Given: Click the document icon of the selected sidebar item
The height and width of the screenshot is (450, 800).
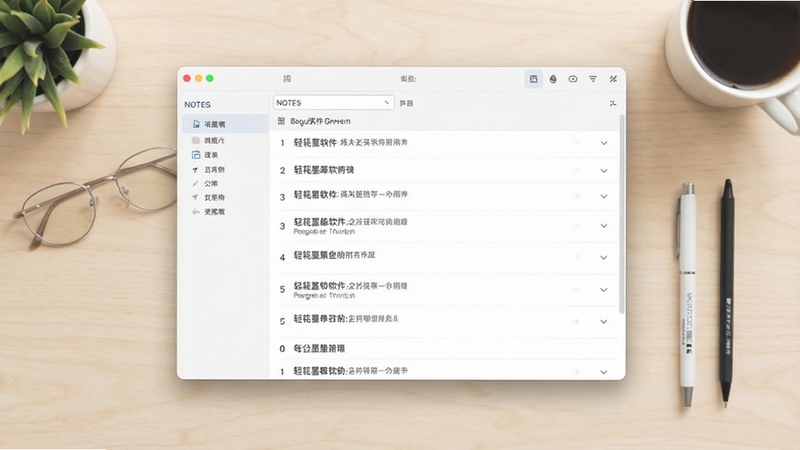Looking at the screenshot, I should click(196, 124).
